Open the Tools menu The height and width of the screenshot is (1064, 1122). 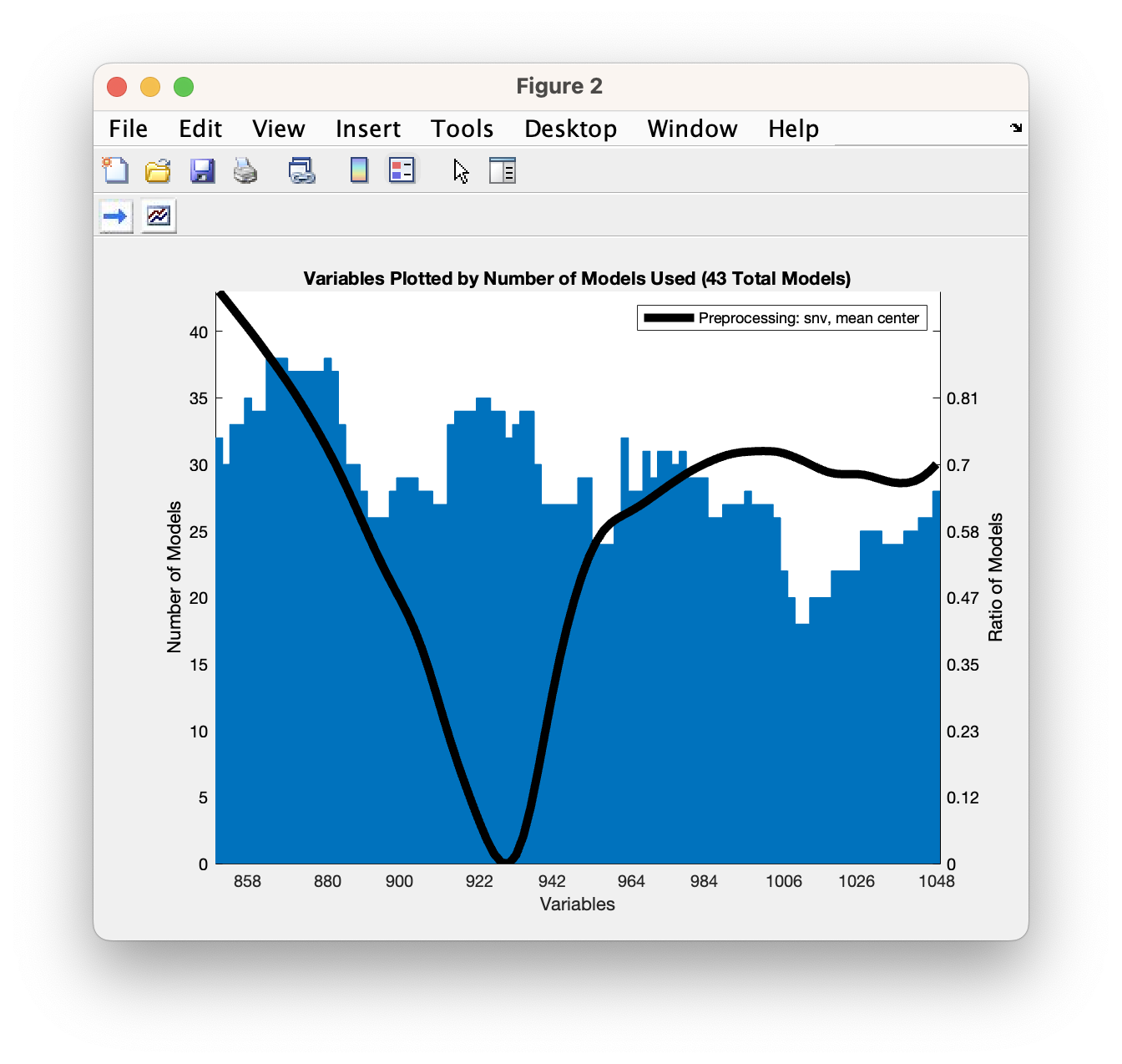(x=462, y=129)
